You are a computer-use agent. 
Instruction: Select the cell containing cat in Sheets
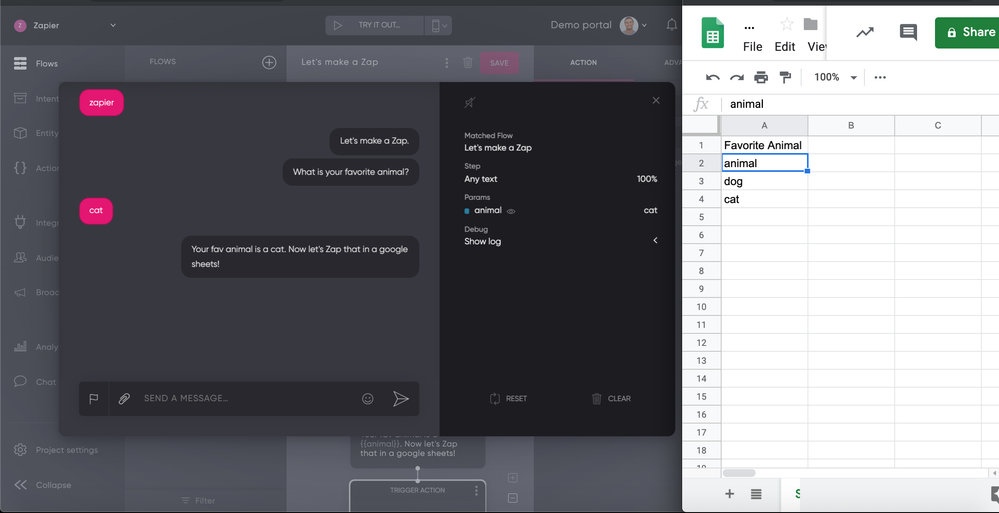click(765, 199)
